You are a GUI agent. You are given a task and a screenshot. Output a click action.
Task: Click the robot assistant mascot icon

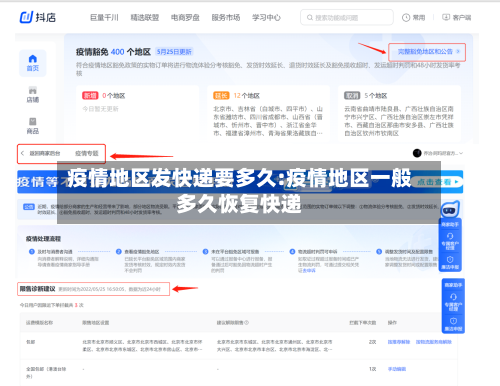point(450,210)
